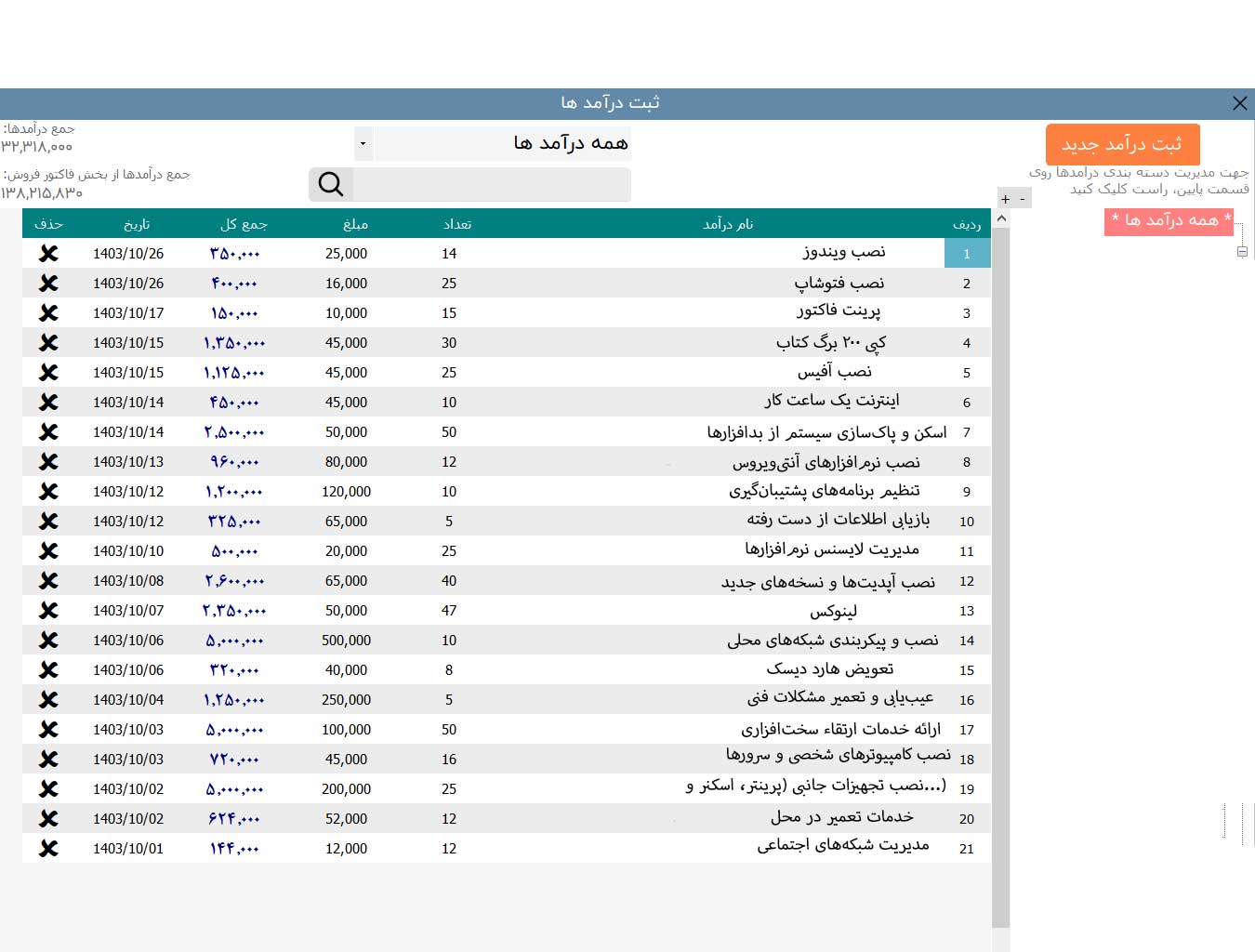Image resolution: width=1255 pixels, height=952 pixels.
Task: Delete the لینوکس income row
Action: click(x=48, y=610)
